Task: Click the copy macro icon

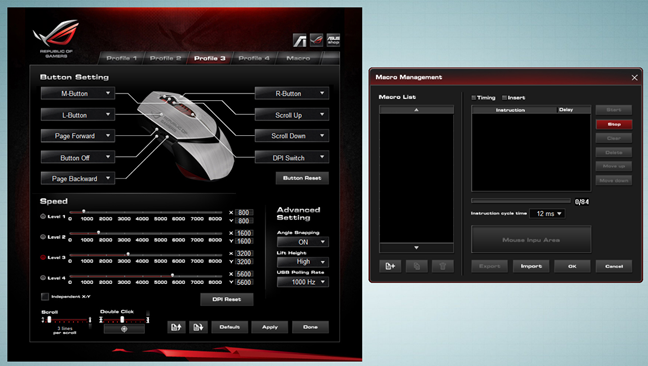Action: click(416, 266)
